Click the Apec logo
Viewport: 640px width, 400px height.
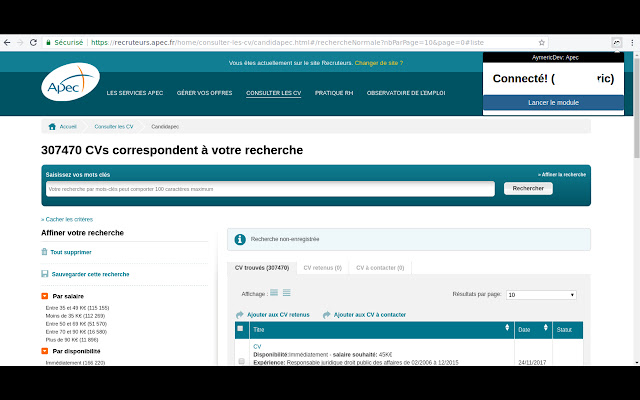click(70, 82)
